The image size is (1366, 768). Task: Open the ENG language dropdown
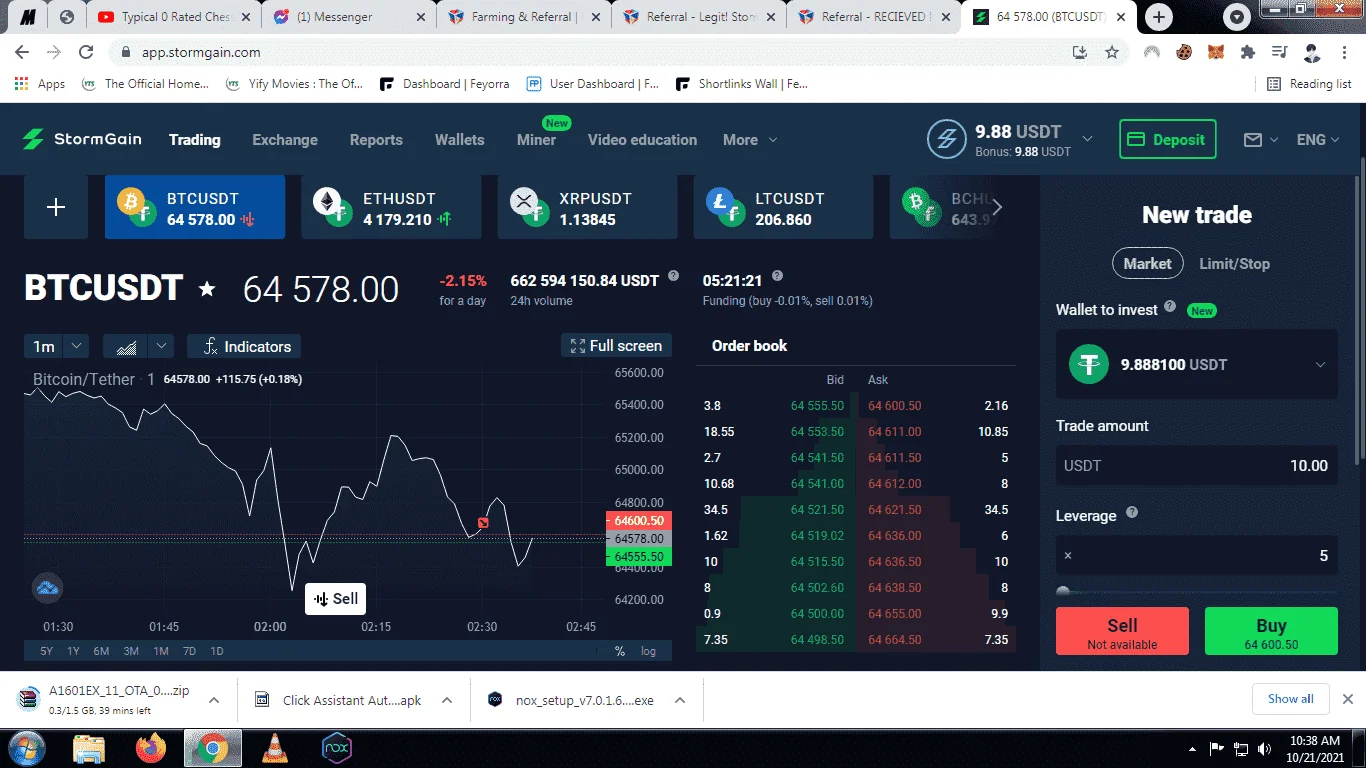pos(1318,140)
